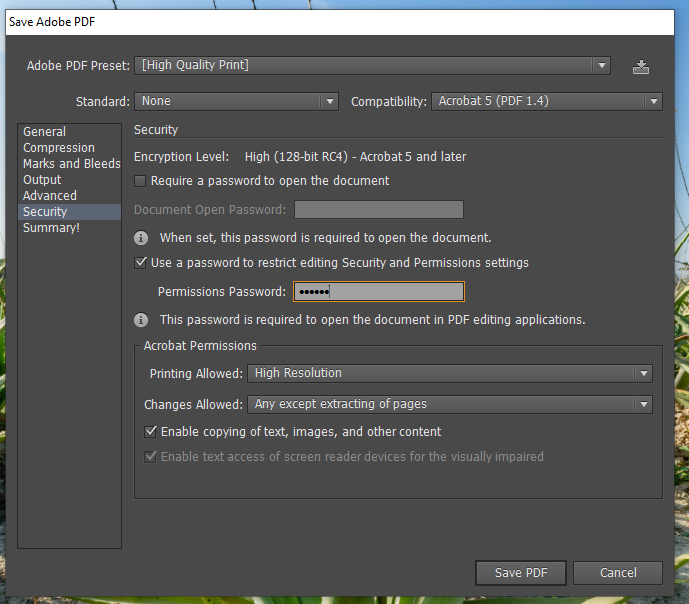Viewport: 689px width, 604px height.
Task: Click the Cancel button
Action: (618, 573)
